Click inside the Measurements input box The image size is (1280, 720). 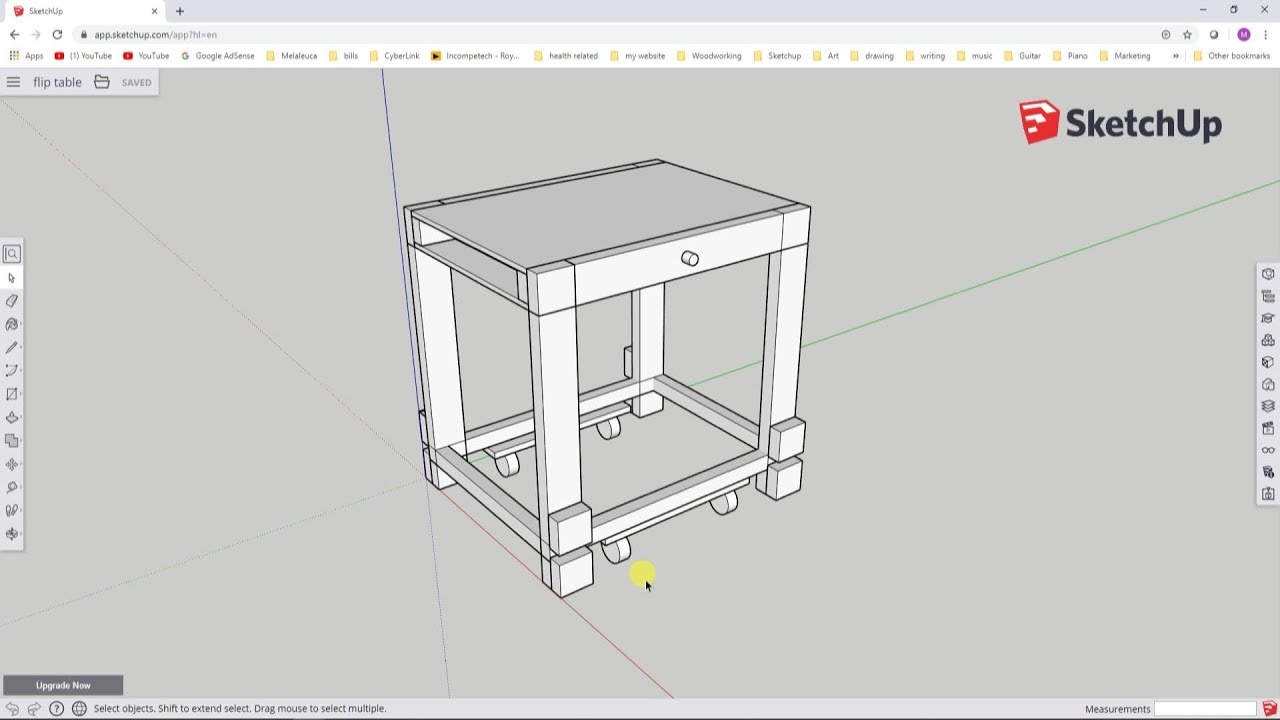[x=1205, y=709]
